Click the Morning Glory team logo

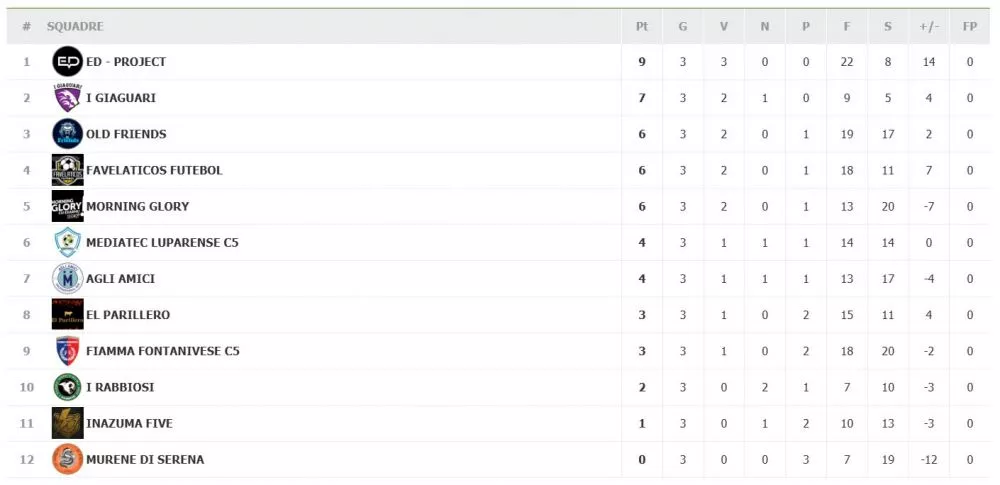(x=68, y=206)
